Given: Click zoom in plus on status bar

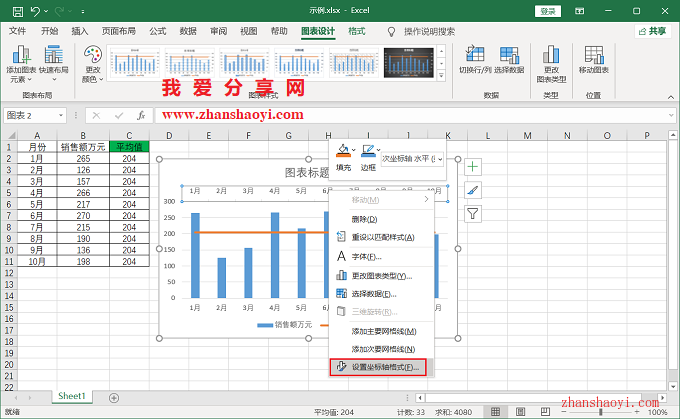Looking at the screenshot, I should pyautogui.click(x=637, y=412).
